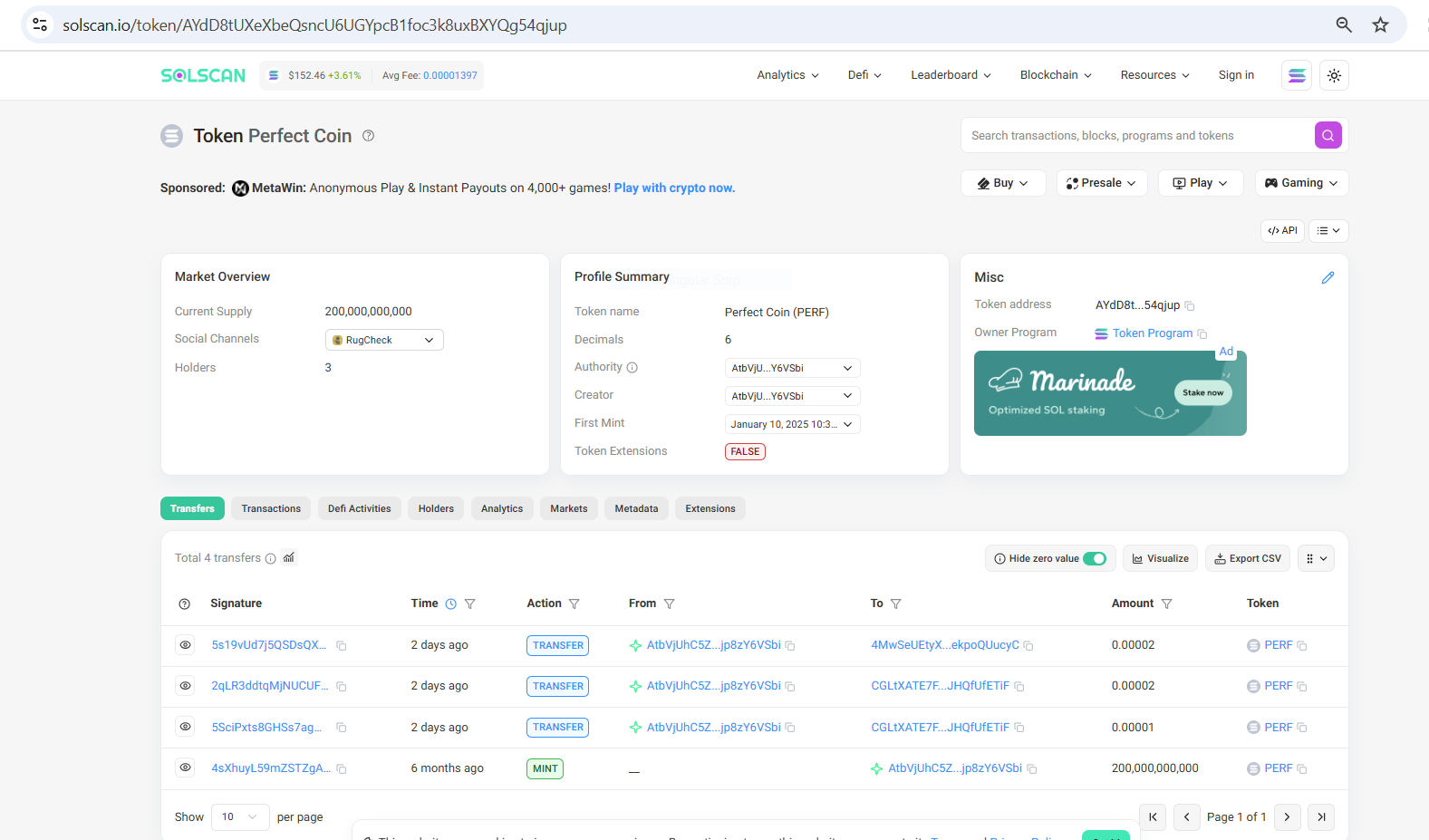Toggle light/dark theme sun icon
Screen dimensions: 1429x840
(1334, 76)
